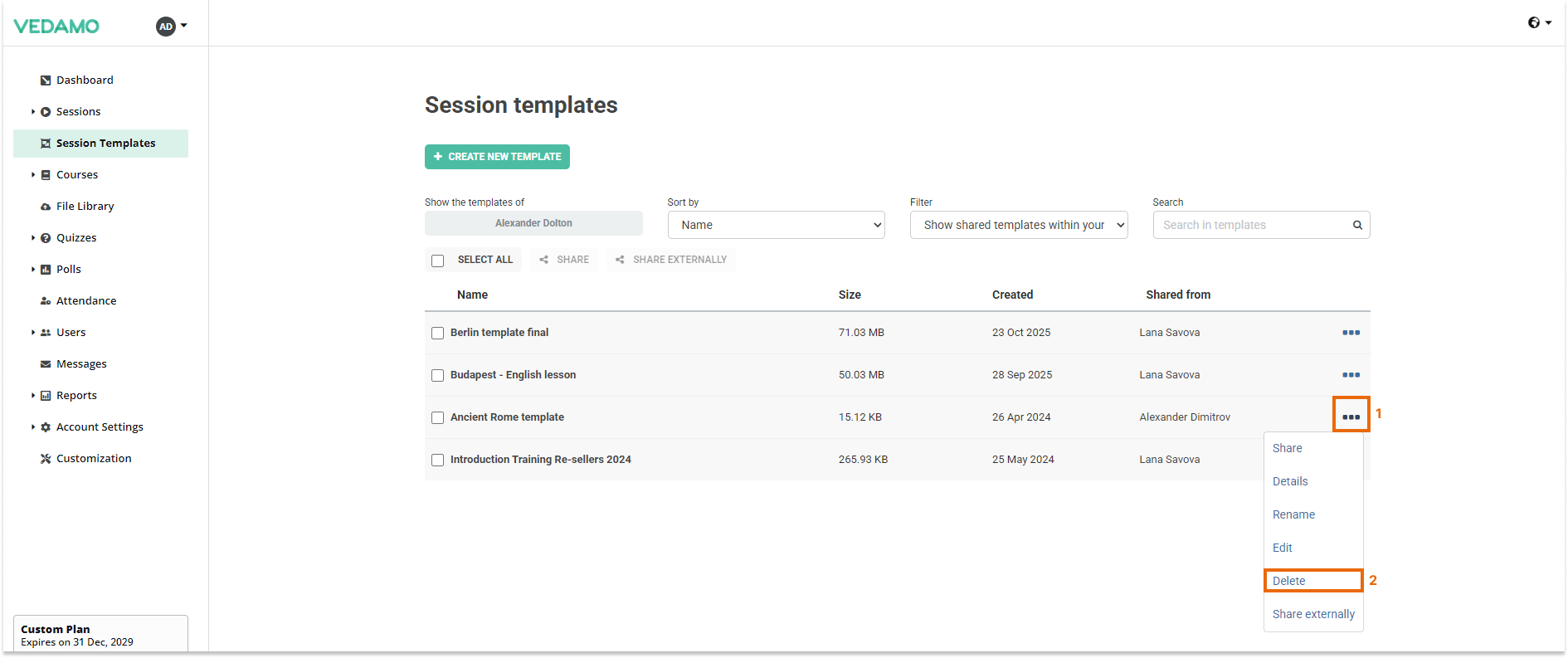Click the Berlin template final name
The height and width of the screenshot is (658, 1568).
pyautogui.click(x=499, y=333)
